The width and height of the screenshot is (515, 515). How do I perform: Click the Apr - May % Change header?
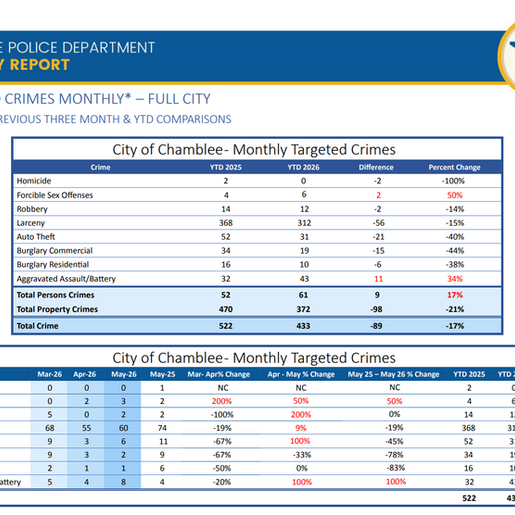point(301,374)
